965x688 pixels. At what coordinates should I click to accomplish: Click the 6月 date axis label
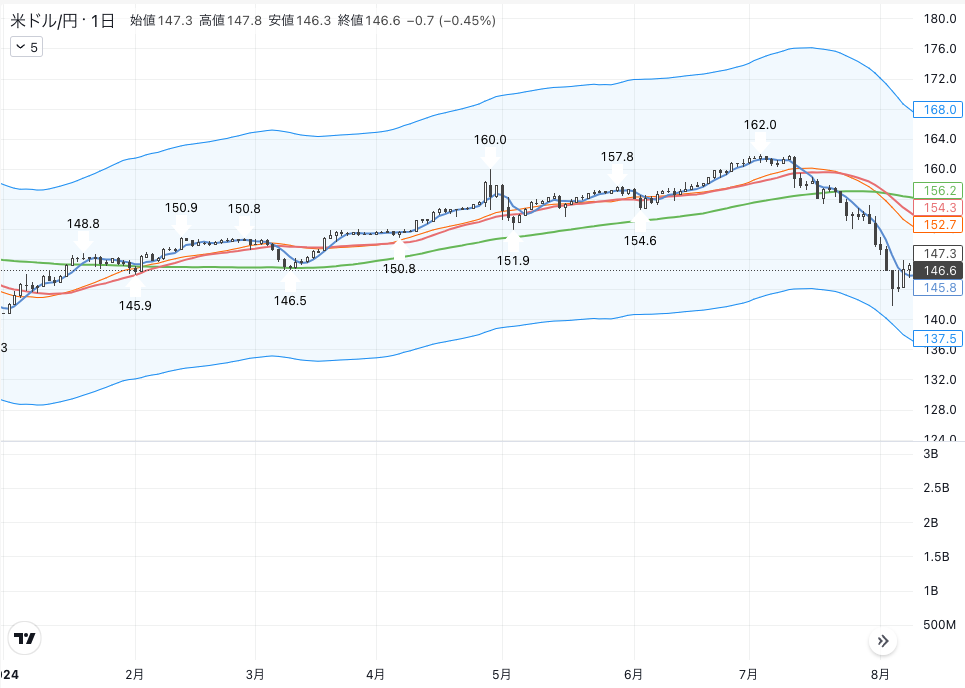(x=633, y=674)
